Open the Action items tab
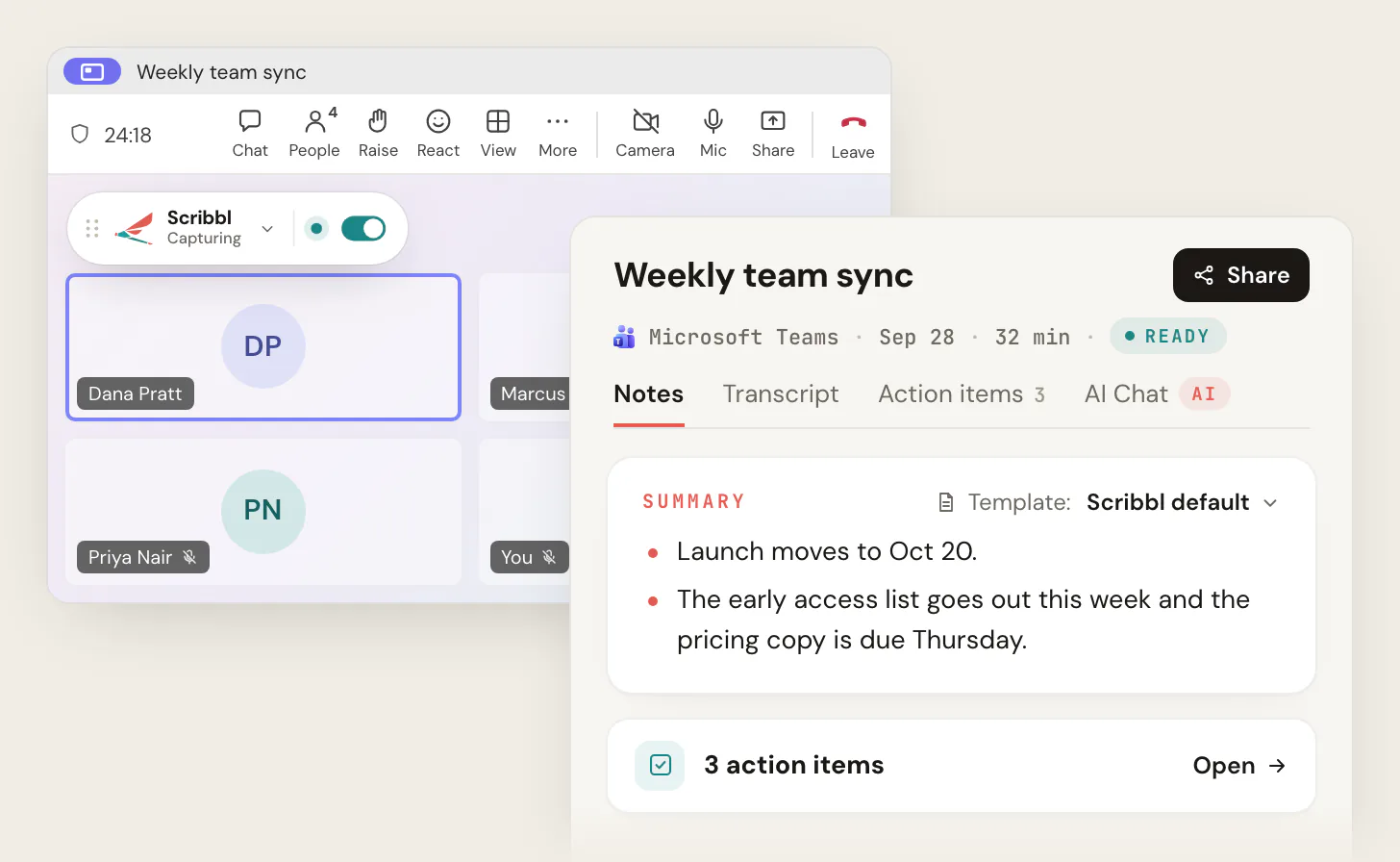 [x=962, y=394]
